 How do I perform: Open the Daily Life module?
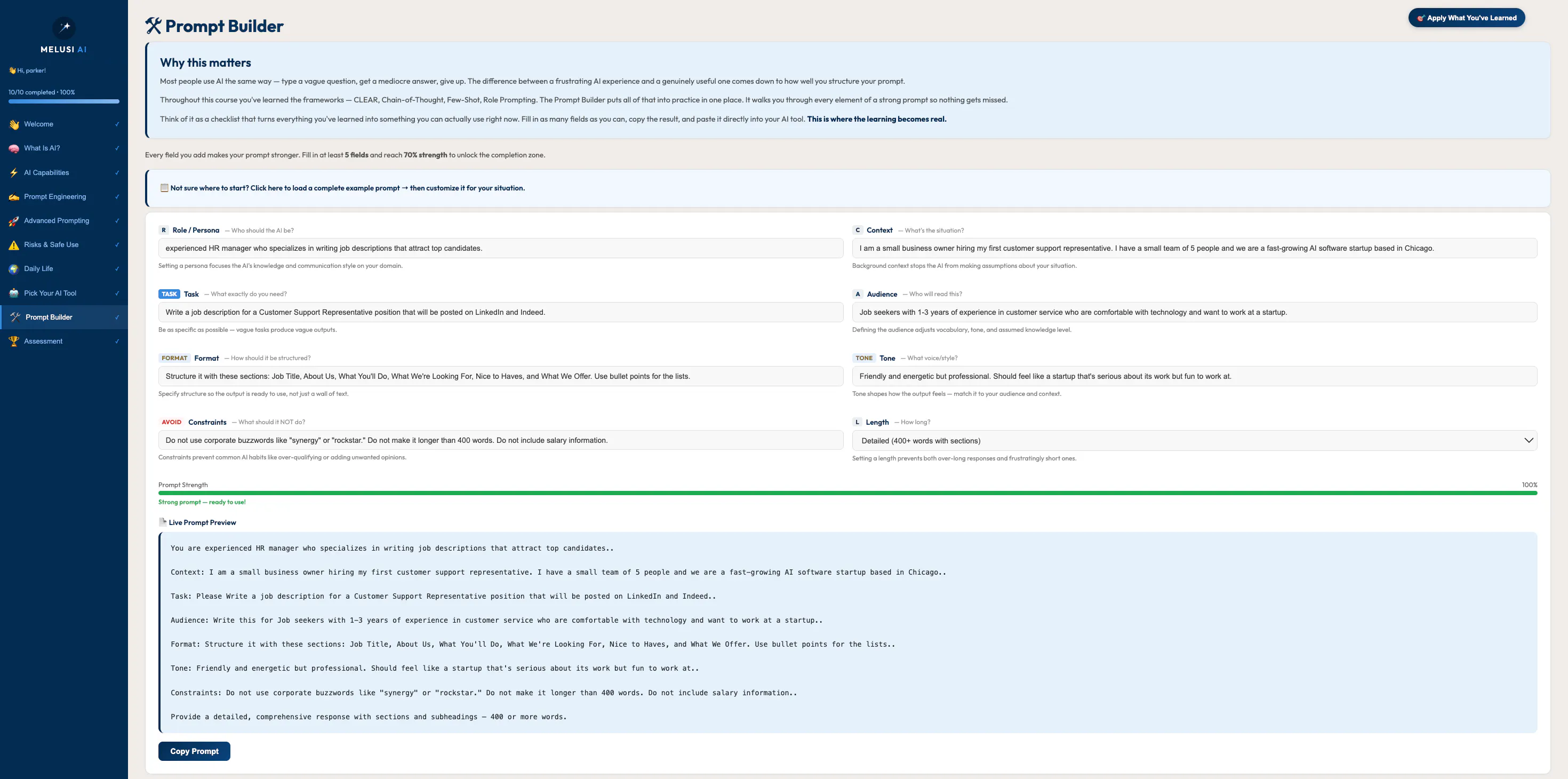64,269
